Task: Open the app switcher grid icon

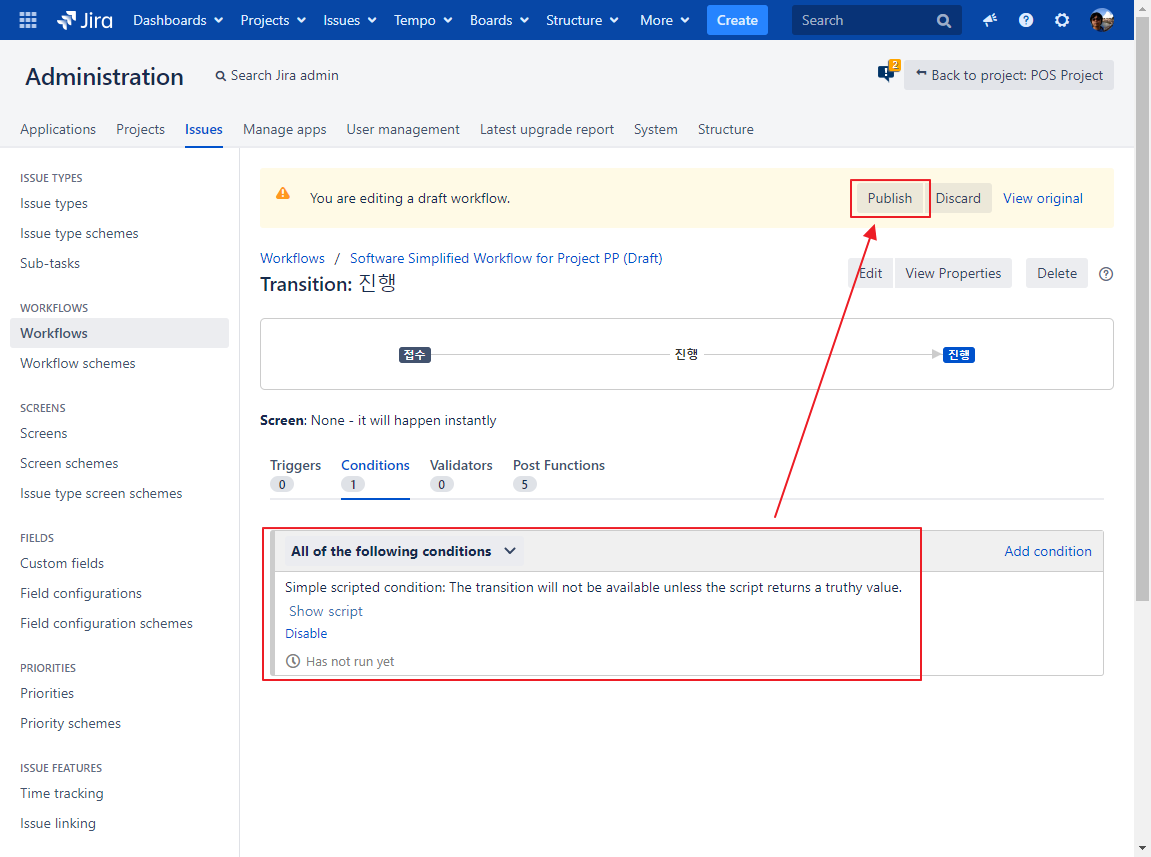Action: coord(28,20)
